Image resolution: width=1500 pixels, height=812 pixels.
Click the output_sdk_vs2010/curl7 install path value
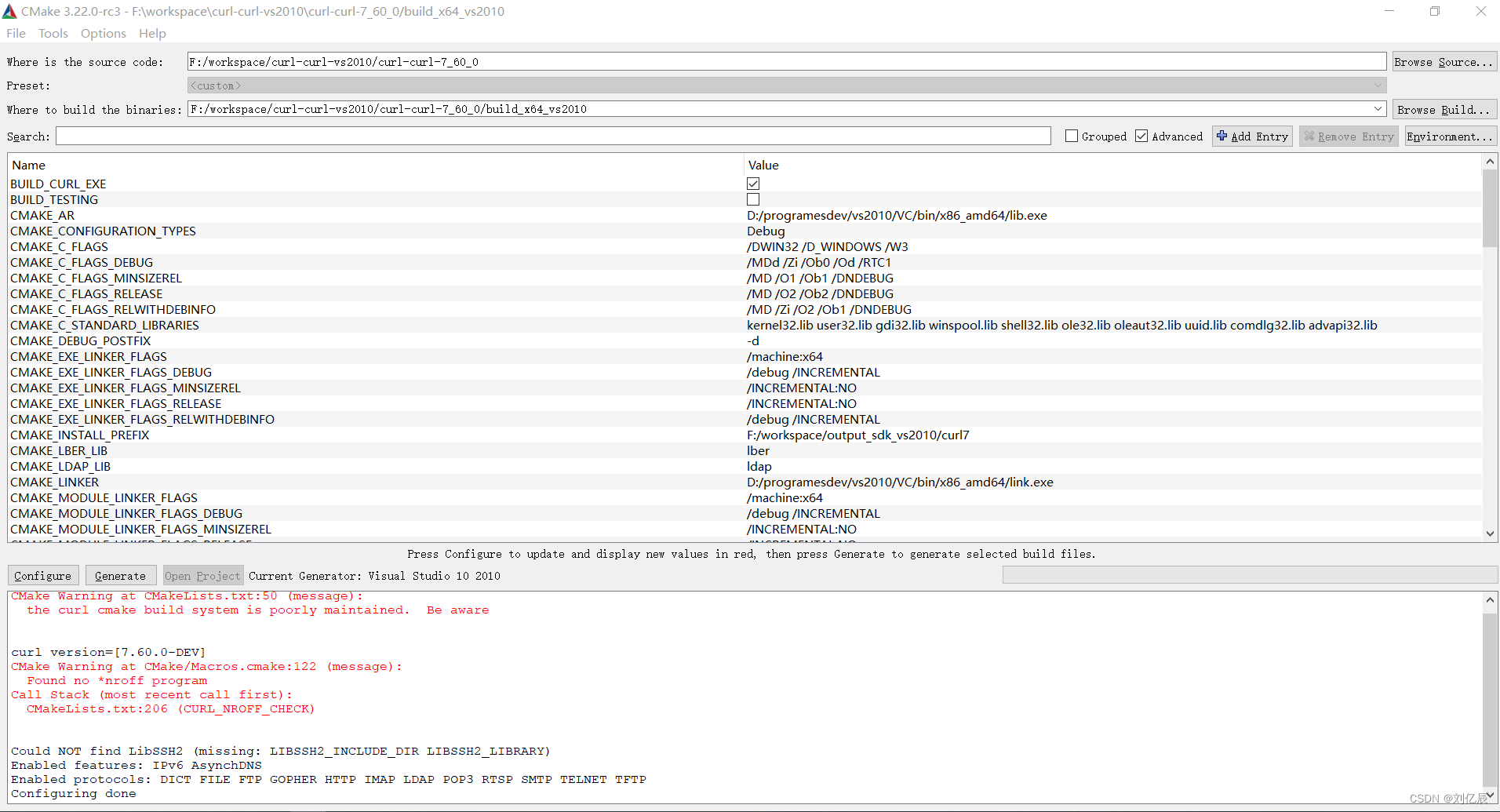click(x=857, y=435)
